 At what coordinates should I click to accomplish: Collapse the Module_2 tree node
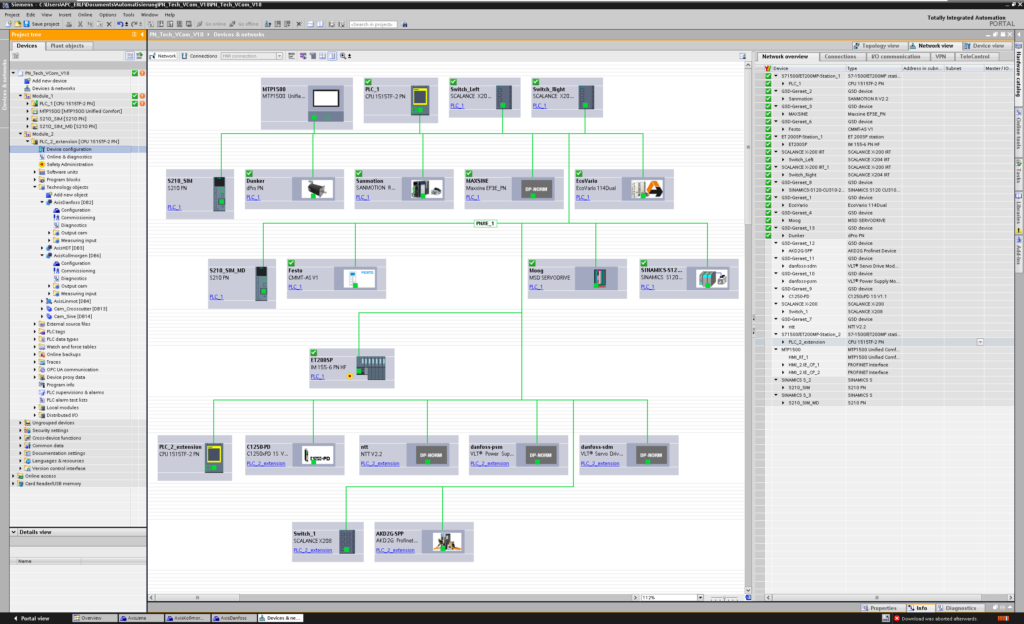click(21, 134)
